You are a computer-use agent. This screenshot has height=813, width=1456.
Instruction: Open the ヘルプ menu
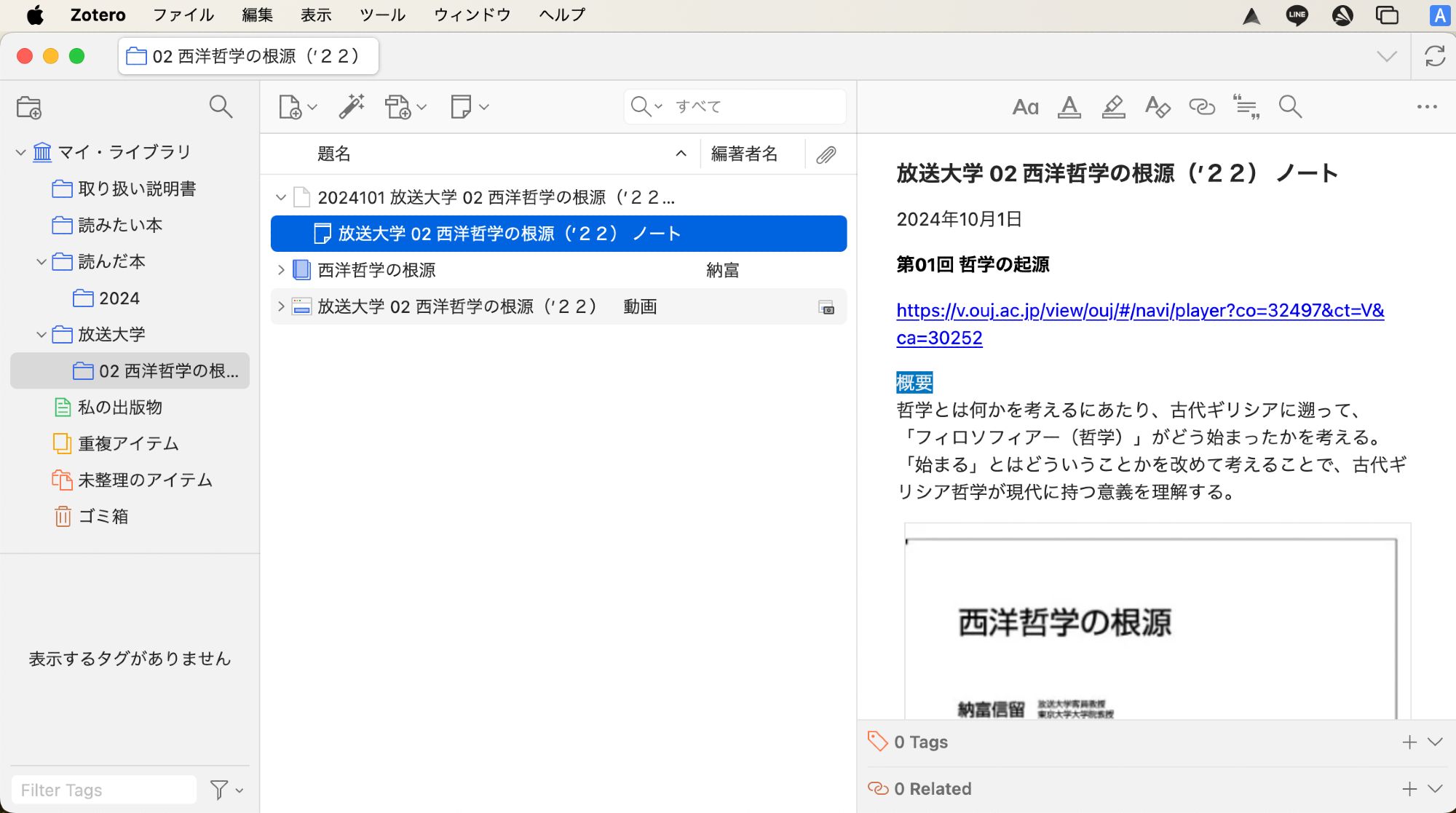(562, 15)
